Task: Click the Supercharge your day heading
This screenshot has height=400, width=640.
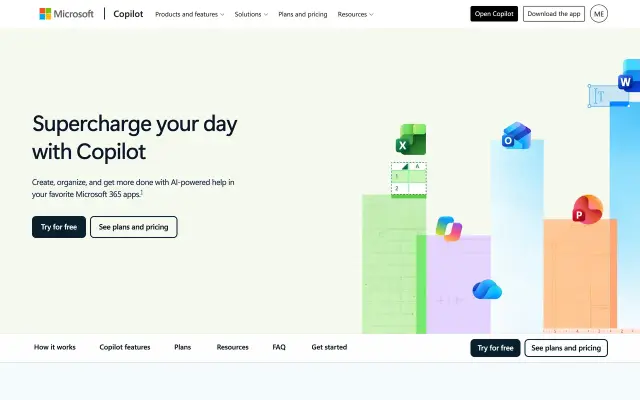Action: tap(135, 138)
